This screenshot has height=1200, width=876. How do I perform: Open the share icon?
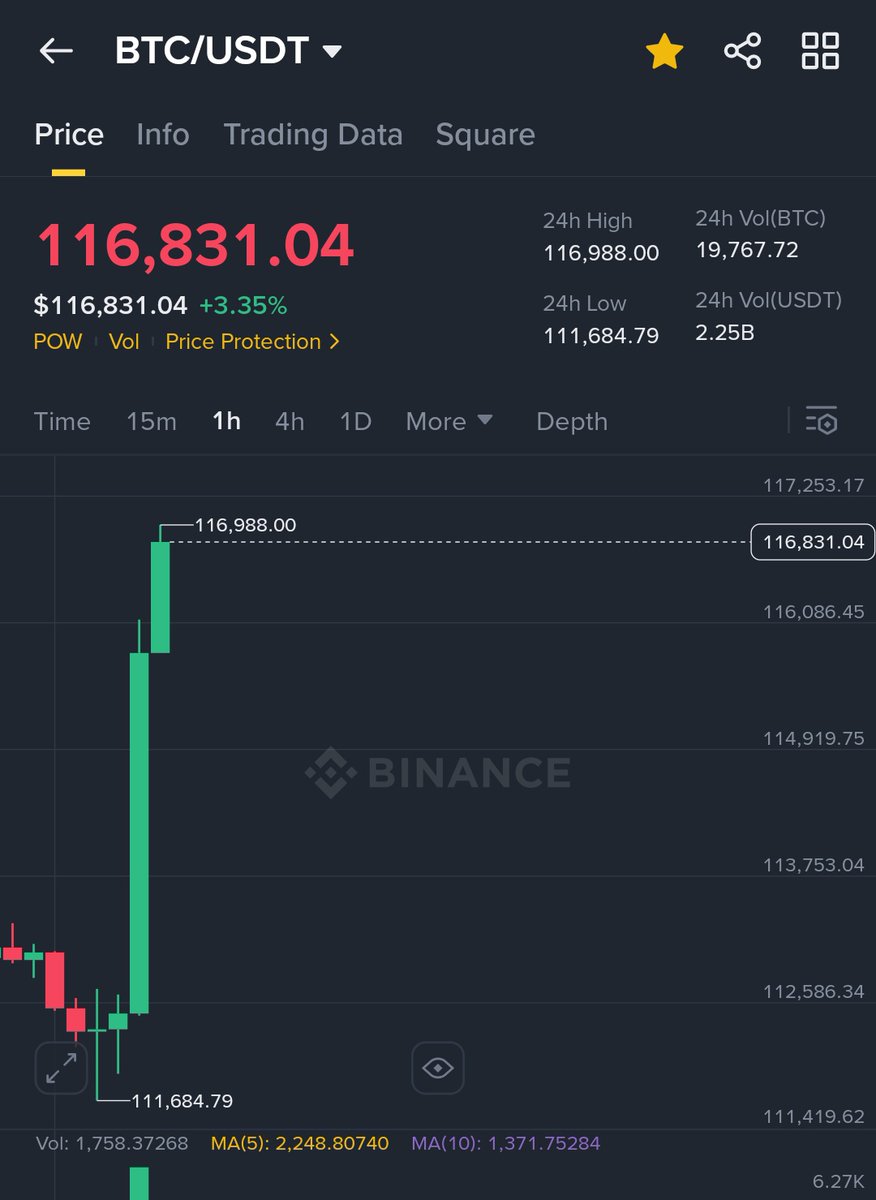click(742, 51)
